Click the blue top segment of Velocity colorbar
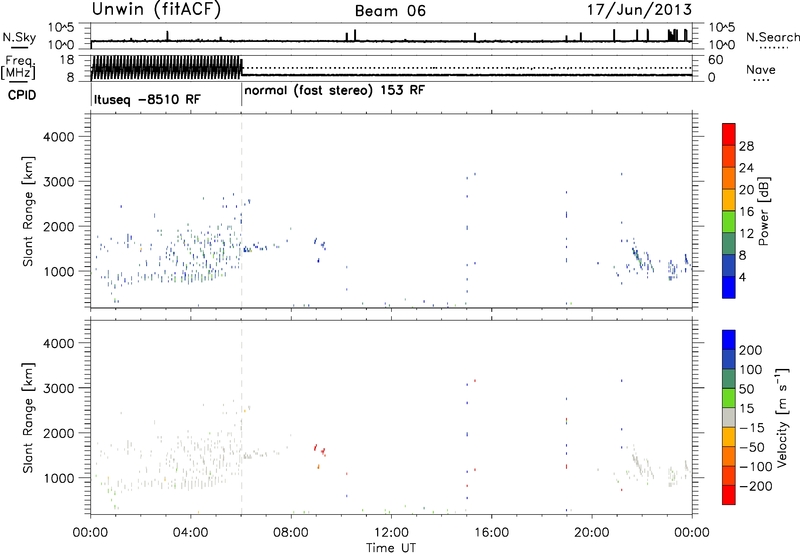The height and width of the screenshot is (554, 800). coord(729,340)
